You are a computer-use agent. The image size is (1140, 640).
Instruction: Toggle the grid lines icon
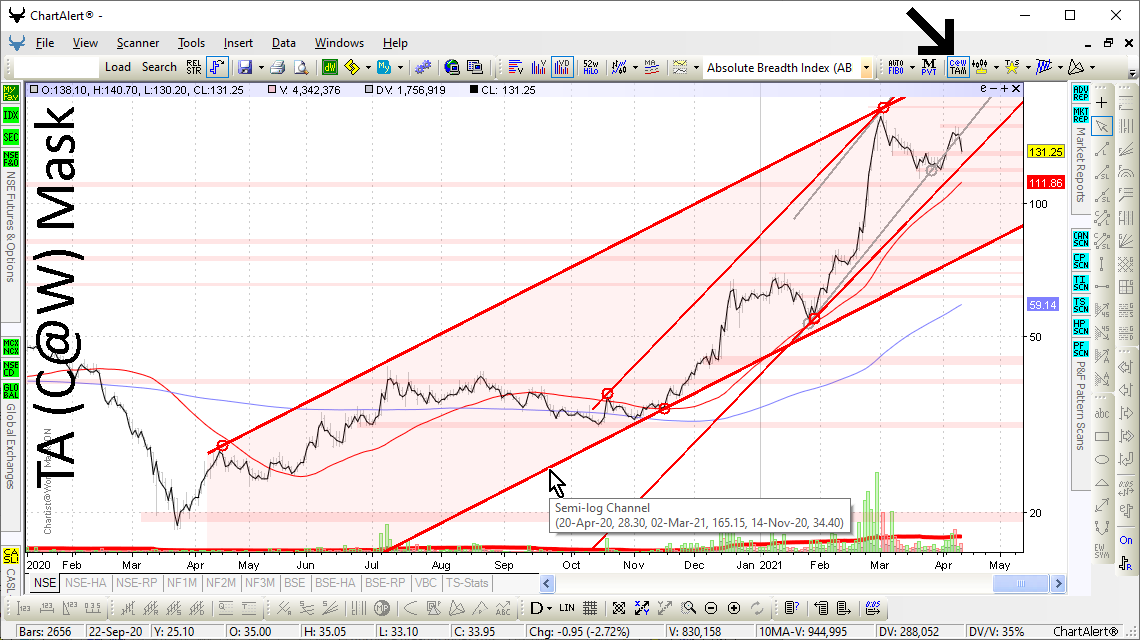click(x=590, y=608)
